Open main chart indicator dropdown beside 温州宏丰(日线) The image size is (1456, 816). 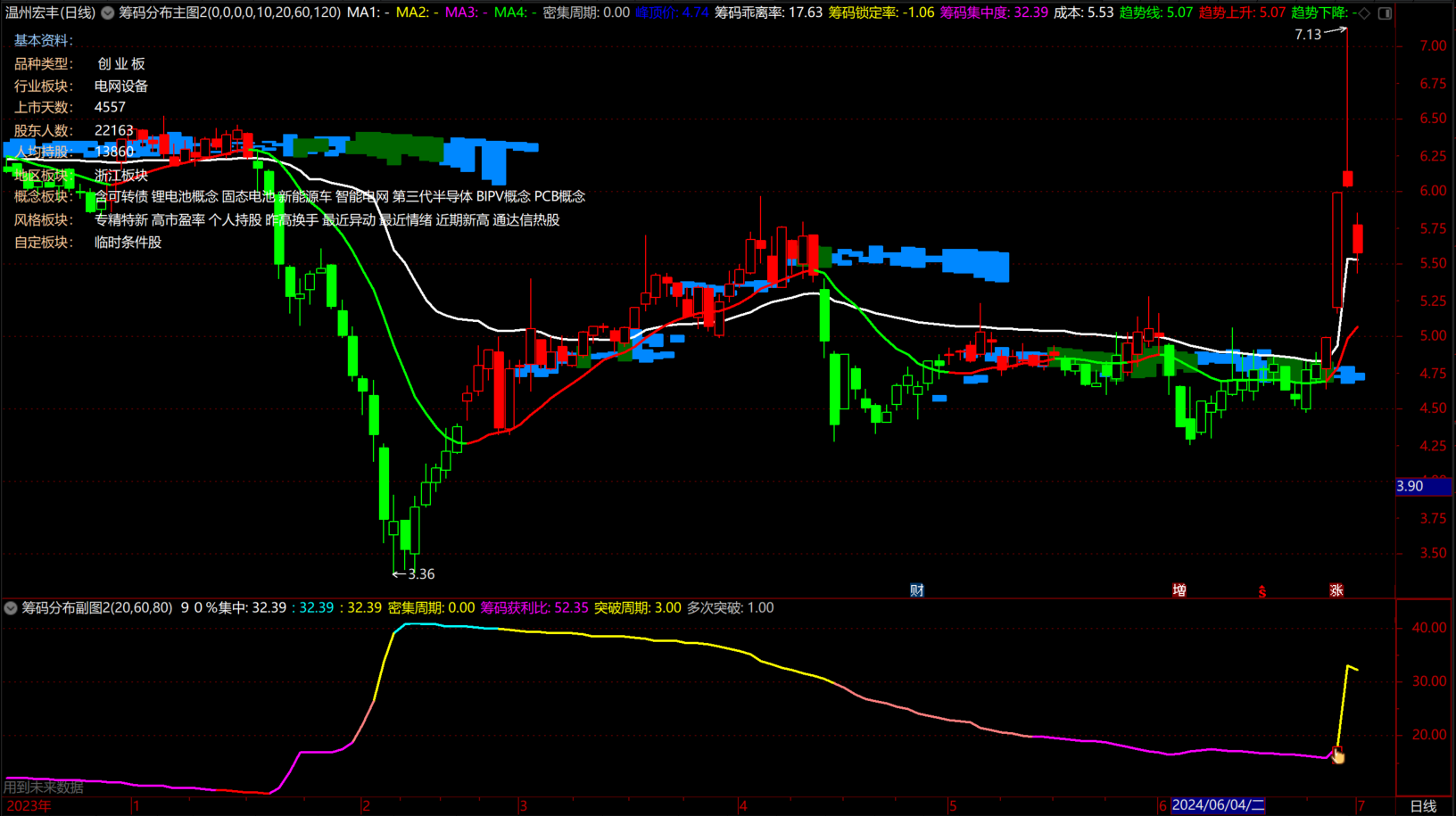(108, 13)
